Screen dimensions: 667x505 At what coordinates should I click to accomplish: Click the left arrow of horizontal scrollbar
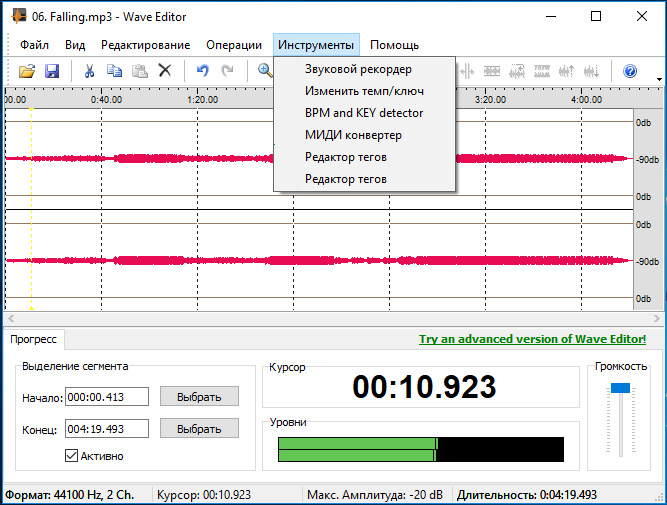[x=11, y=318]
